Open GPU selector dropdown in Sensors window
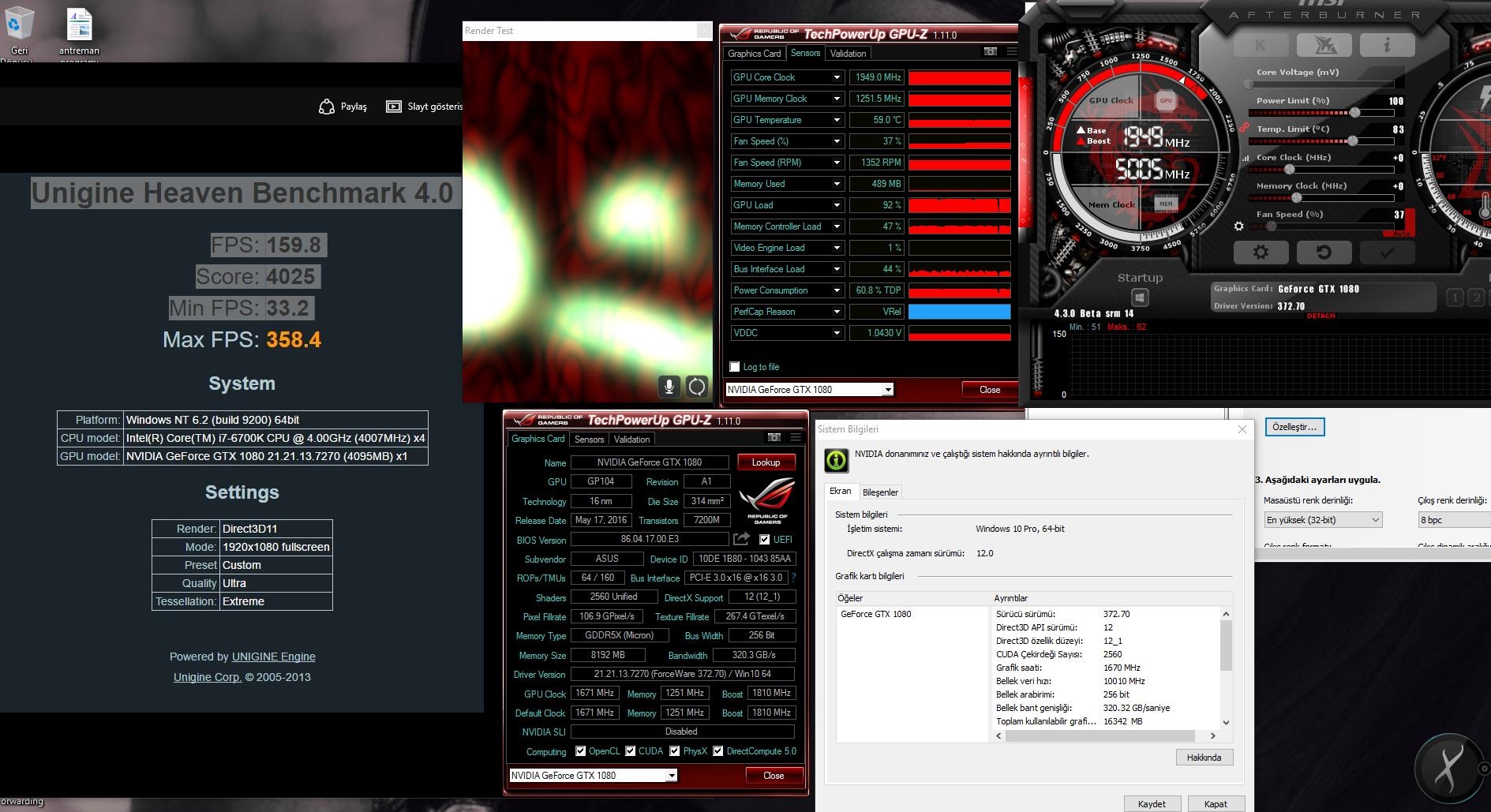This screenshot has height=812, width=1491. click(x=888, y=390)
